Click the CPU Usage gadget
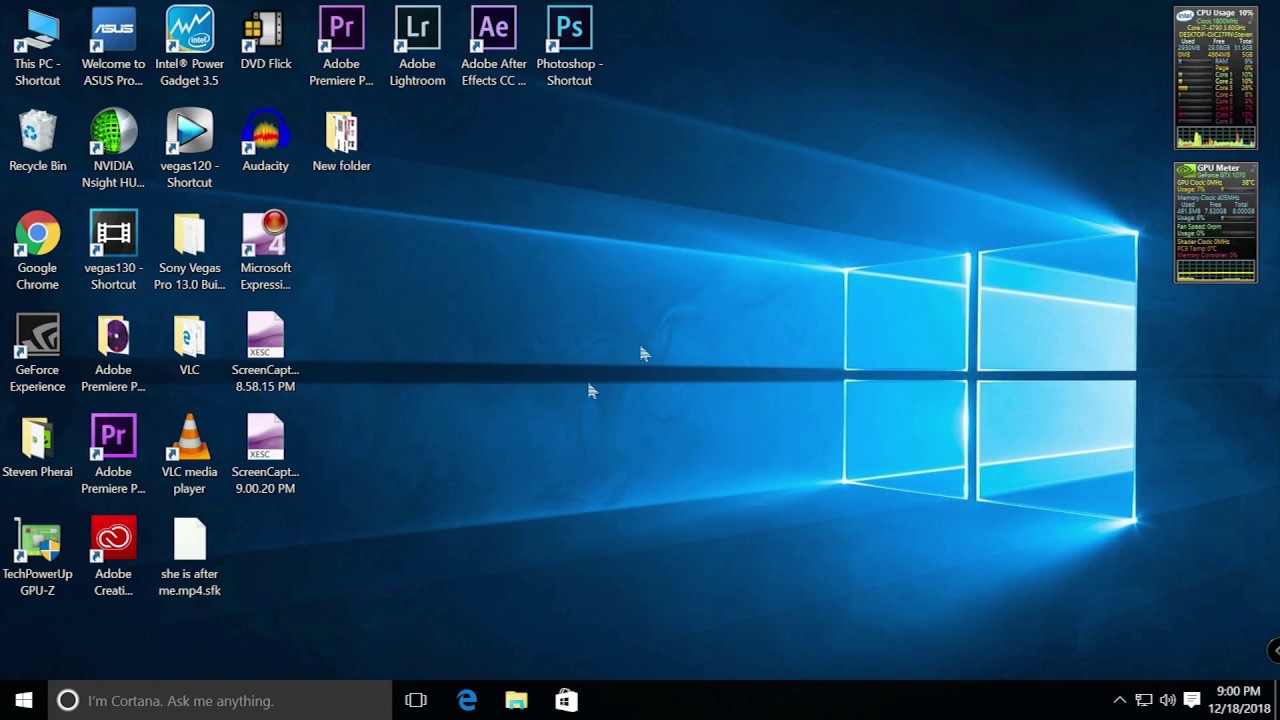 point(1216,78)
